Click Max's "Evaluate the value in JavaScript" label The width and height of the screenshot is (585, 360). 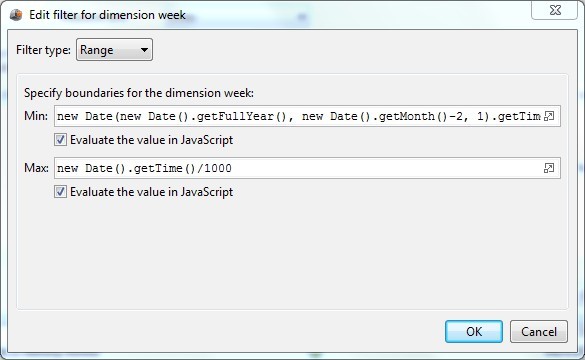point(151,192)
